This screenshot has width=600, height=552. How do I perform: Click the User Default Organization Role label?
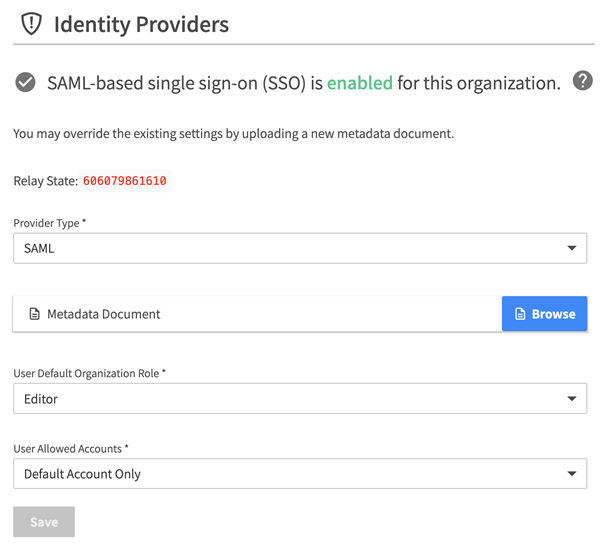(x=89, y=373)
